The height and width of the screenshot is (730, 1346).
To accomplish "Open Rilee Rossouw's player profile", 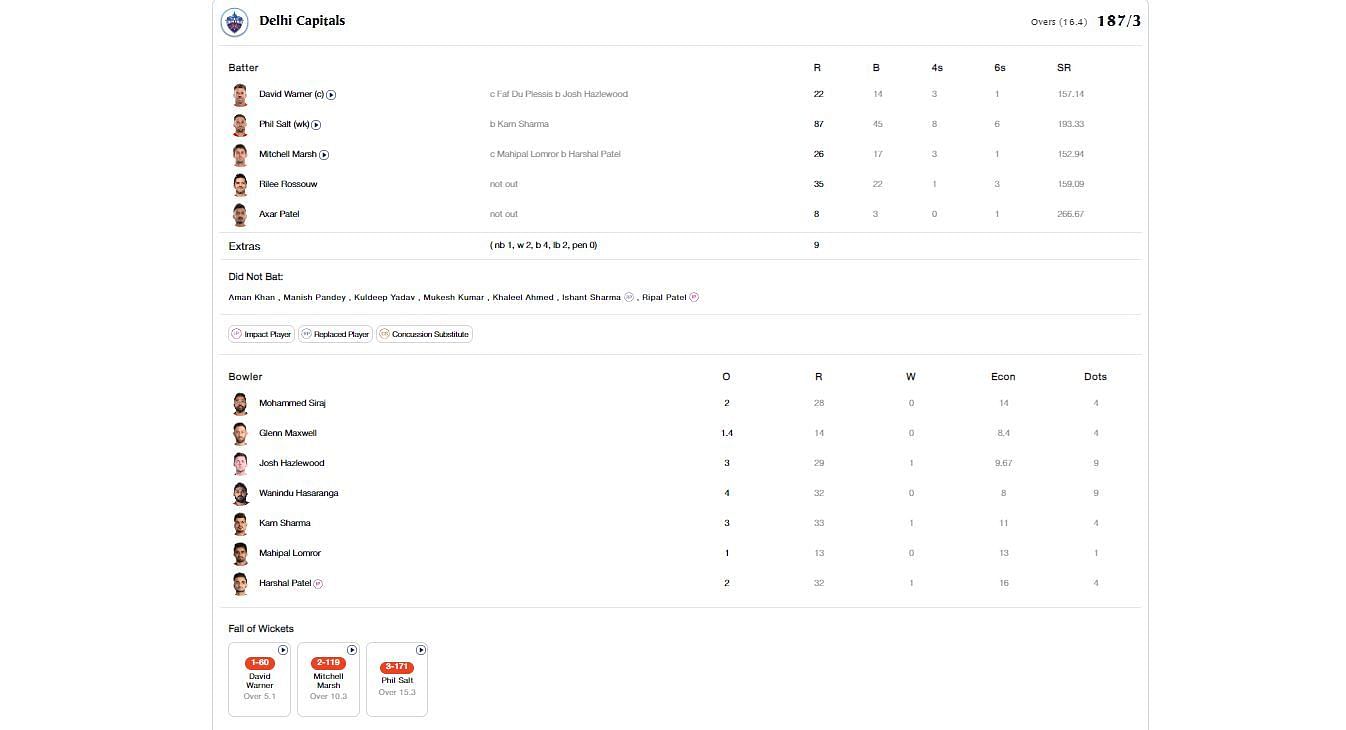I will [x=288, y=184].
